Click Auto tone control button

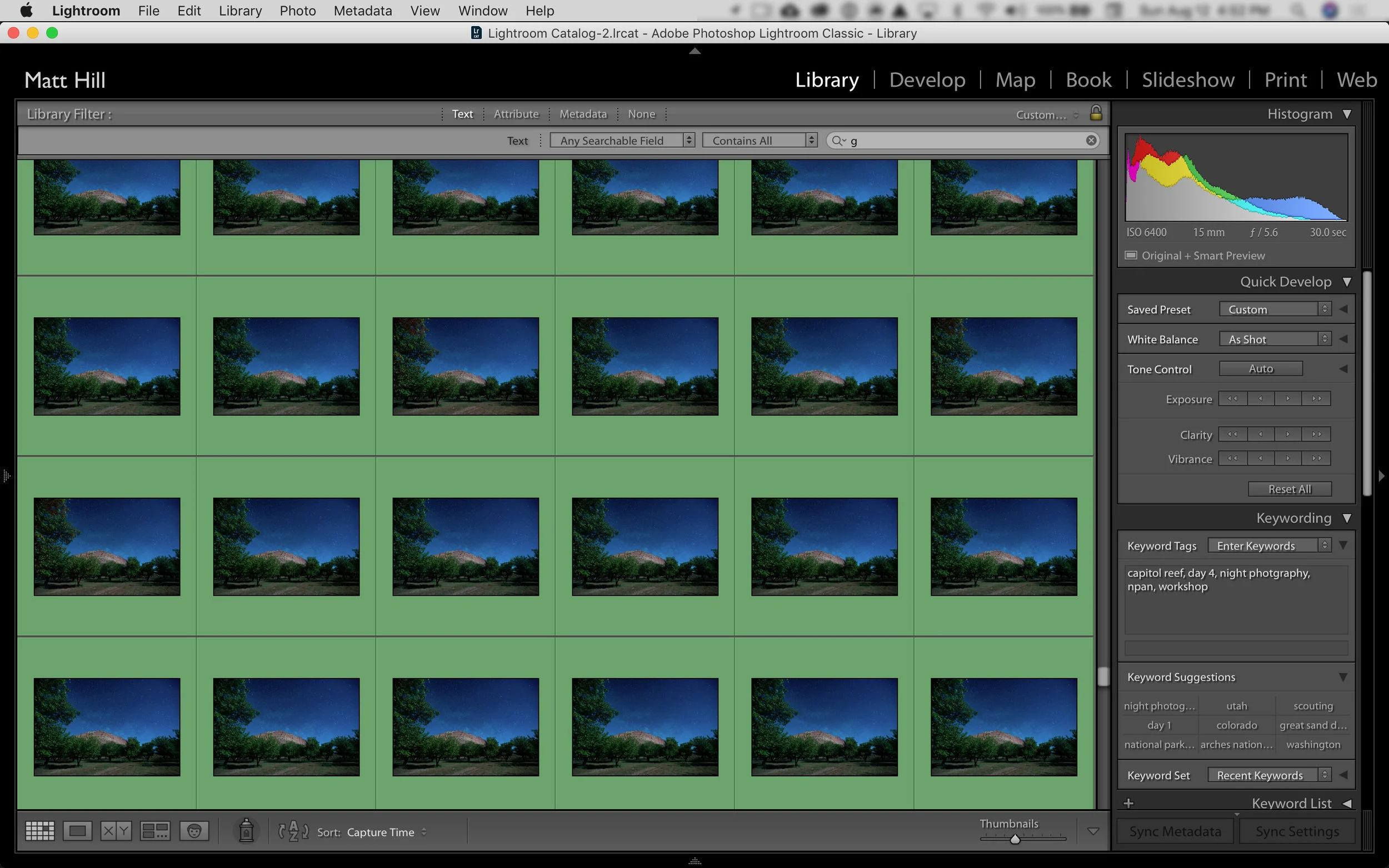tap(1260, 369)
